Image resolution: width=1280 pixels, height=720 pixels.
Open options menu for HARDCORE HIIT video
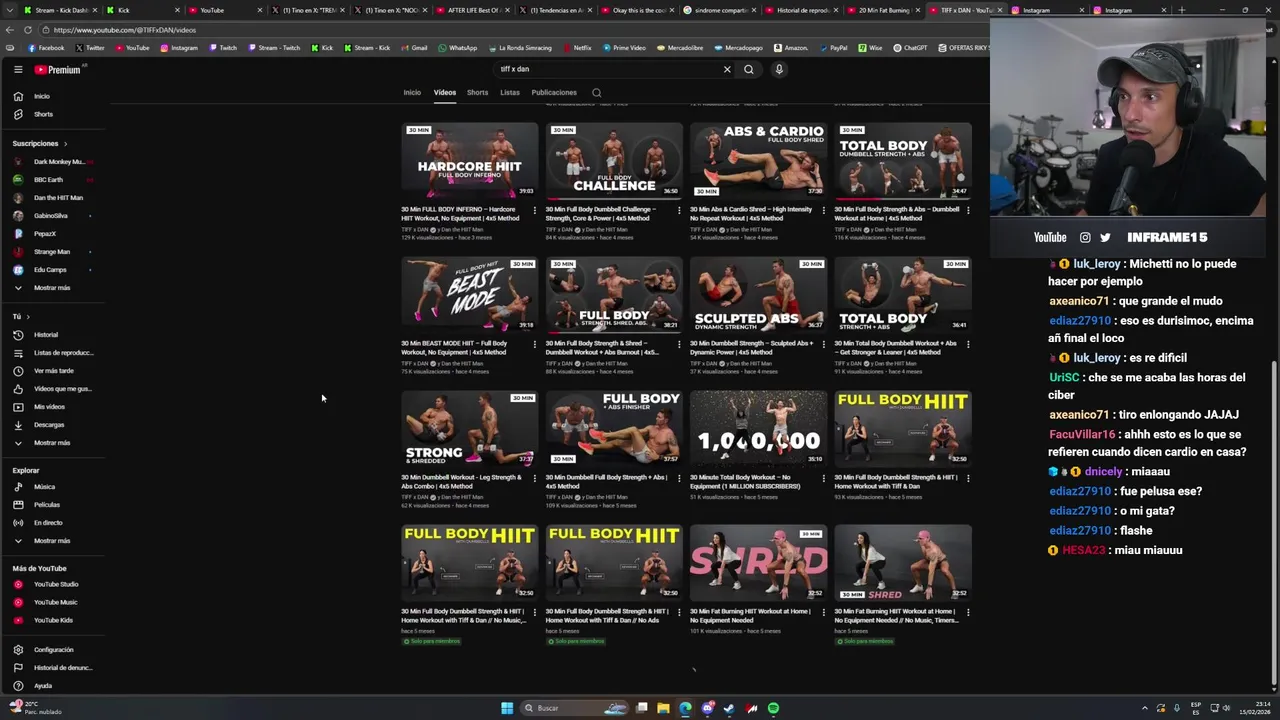(534, 210)
